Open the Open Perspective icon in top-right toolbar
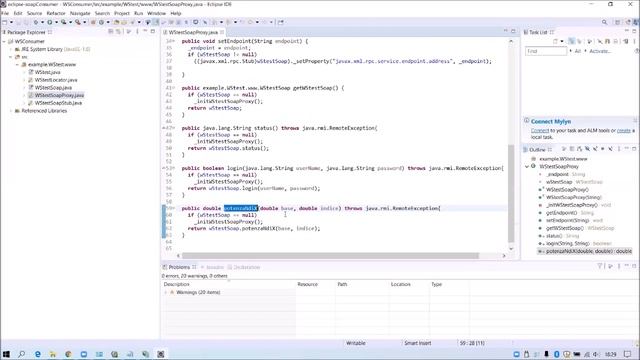The image size is (640, 360). 618,22
